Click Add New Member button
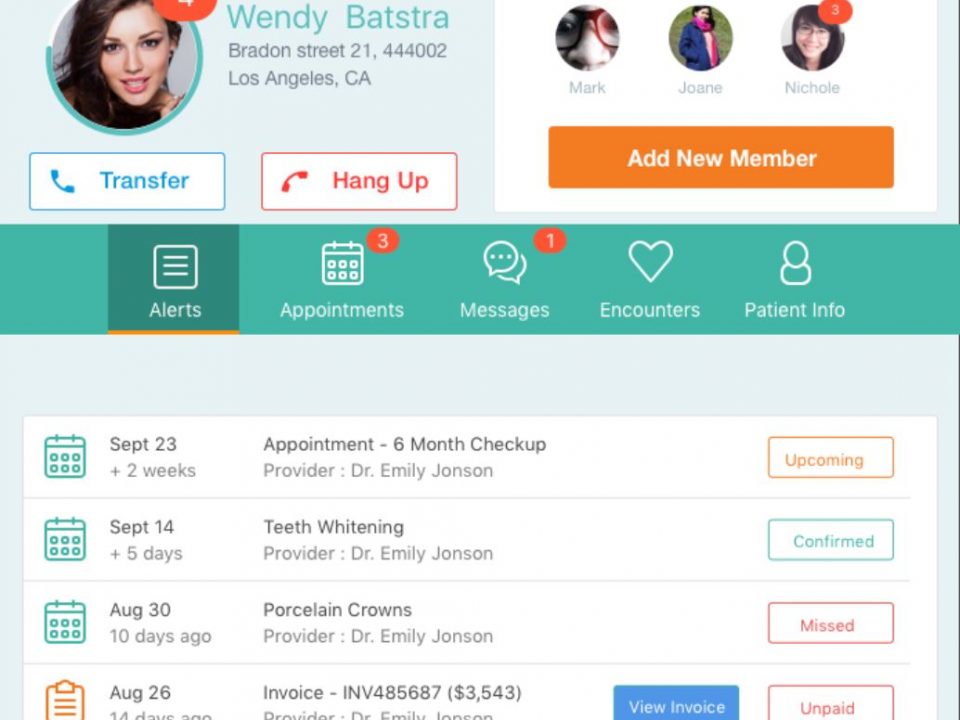 721,157
